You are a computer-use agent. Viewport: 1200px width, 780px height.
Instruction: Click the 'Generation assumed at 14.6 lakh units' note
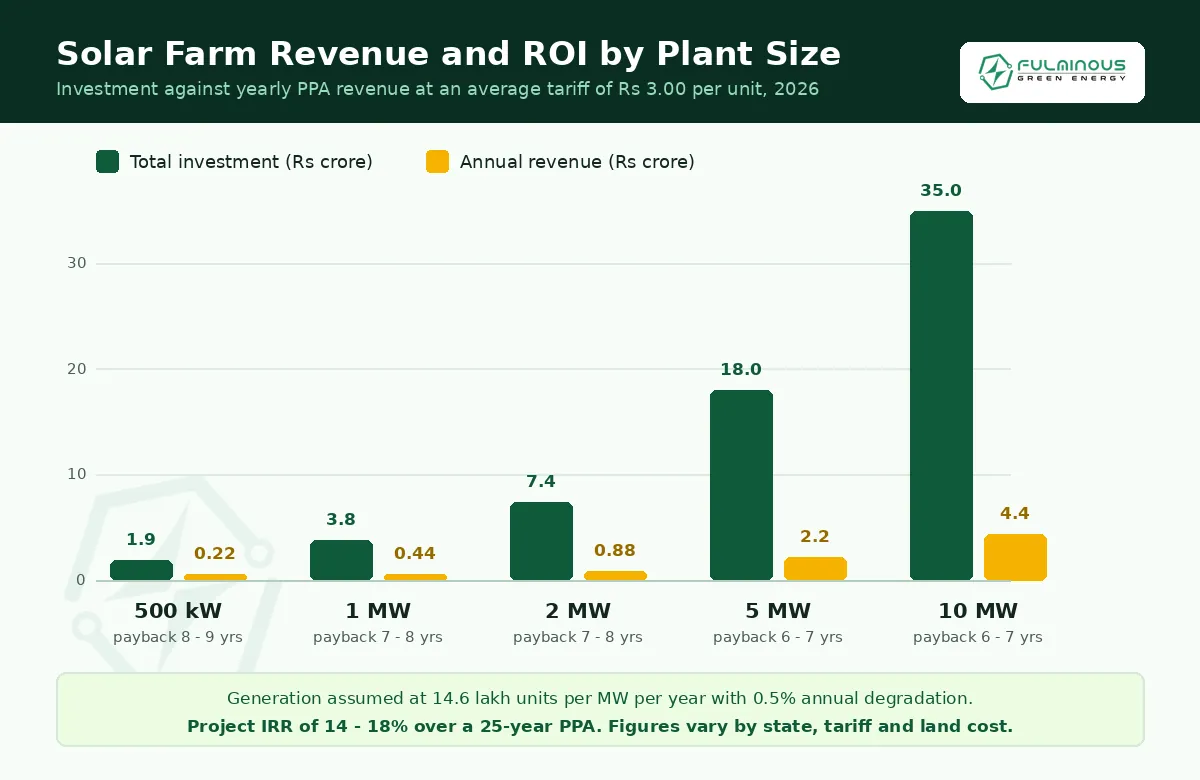coord(600,698)
